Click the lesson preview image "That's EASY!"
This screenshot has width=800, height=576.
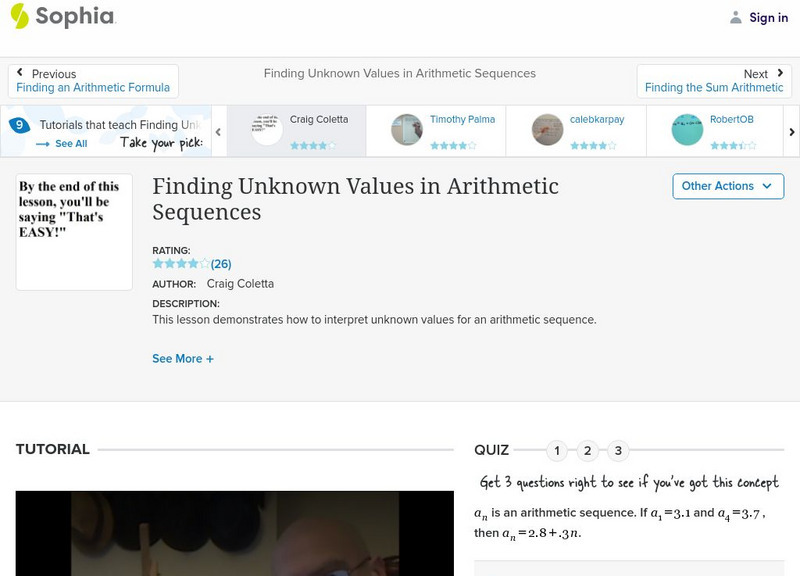point(74,232)
